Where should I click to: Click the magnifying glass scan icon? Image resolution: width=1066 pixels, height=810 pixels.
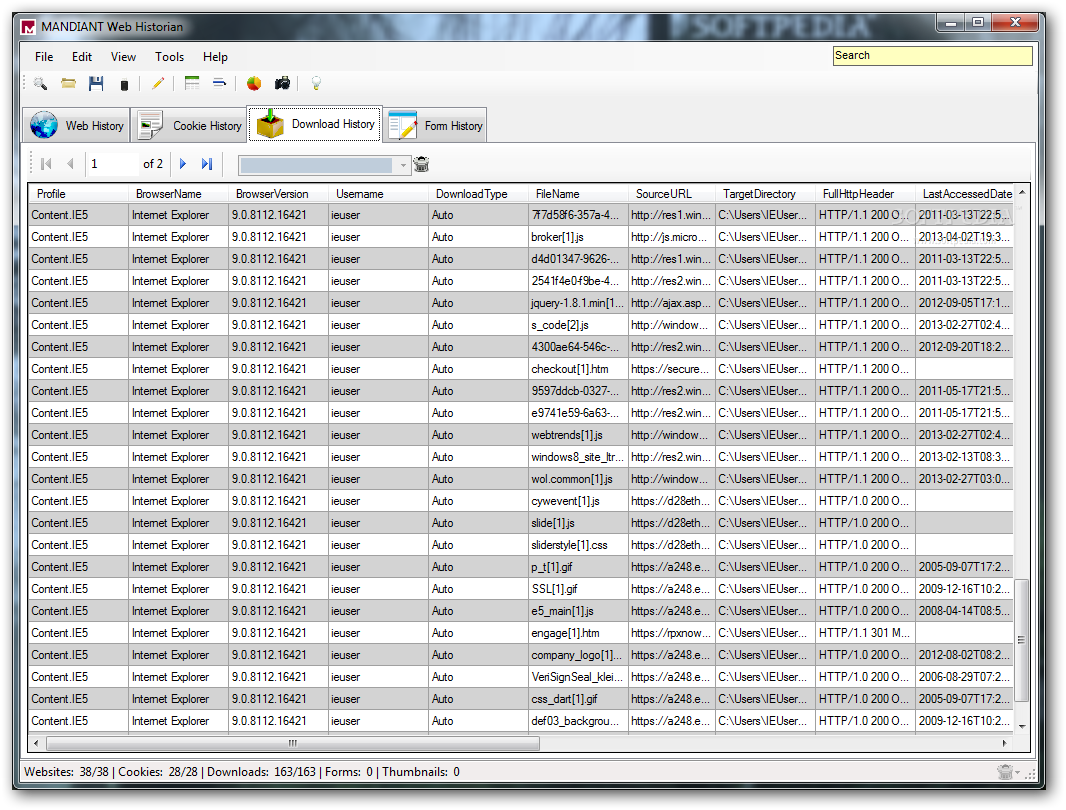tap(40, 84)
